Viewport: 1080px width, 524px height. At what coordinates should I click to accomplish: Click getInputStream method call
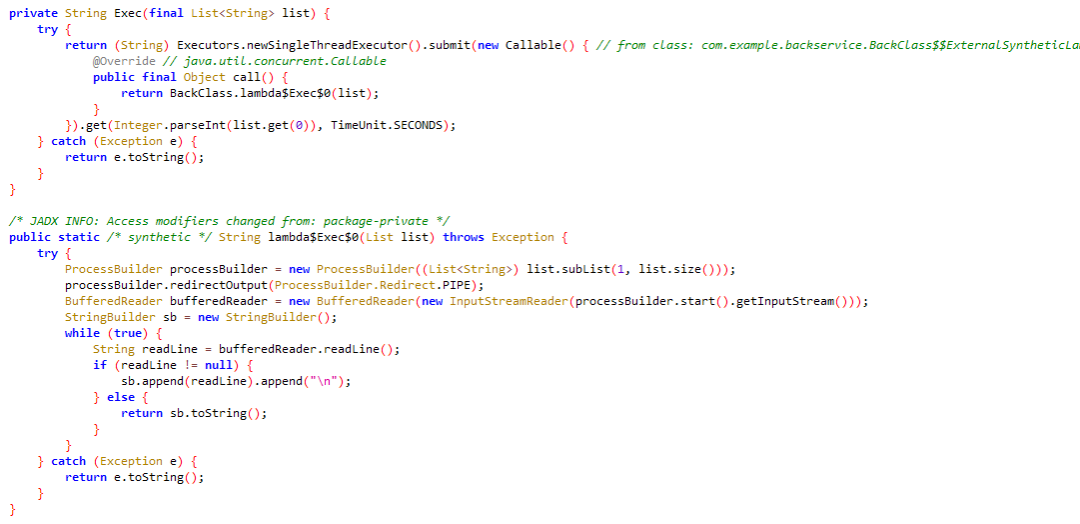(x=785, y=301)
